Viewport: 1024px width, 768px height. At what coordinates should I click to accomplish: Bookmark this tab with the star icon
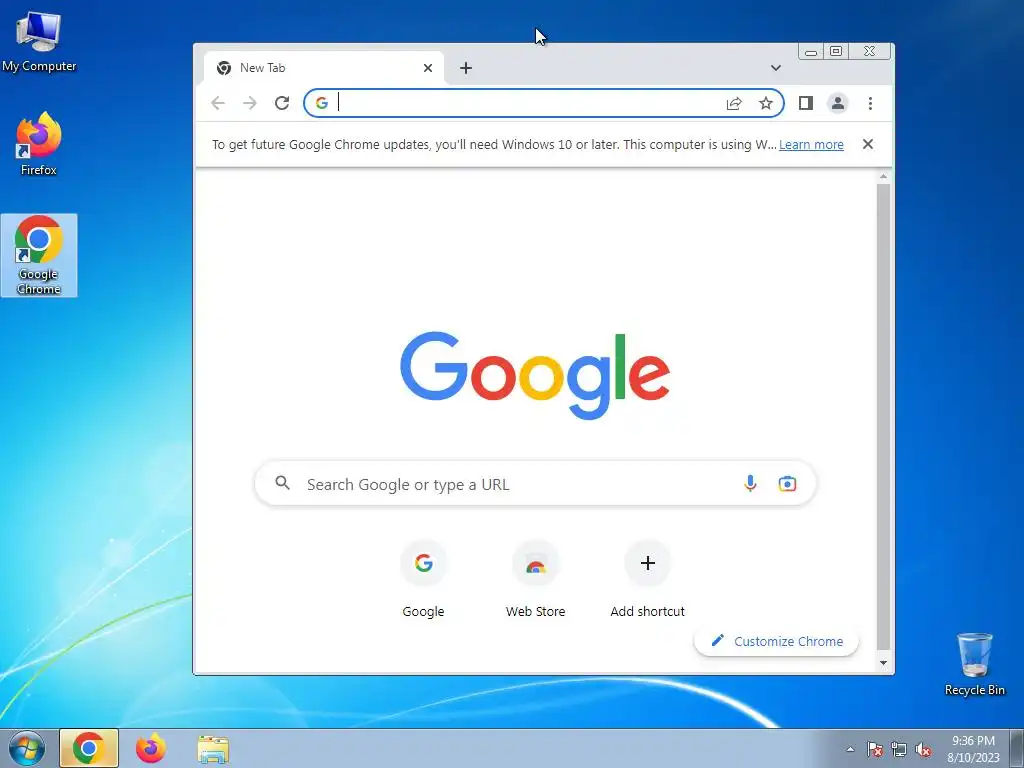click(x=765, y=103)
